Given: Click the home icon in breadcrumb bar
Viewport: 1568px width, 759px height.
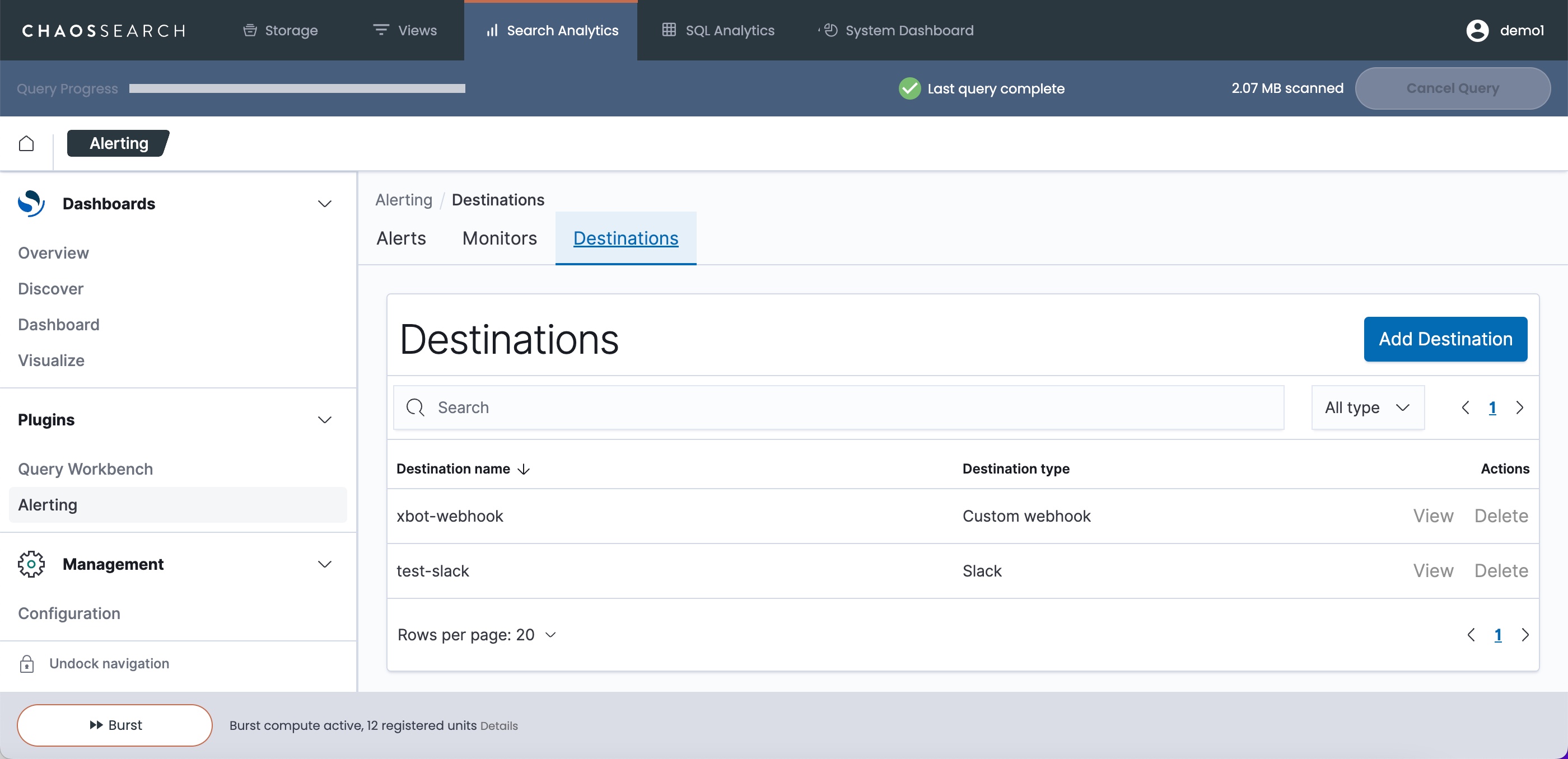Looking at the screenshot, I should 26,143.
